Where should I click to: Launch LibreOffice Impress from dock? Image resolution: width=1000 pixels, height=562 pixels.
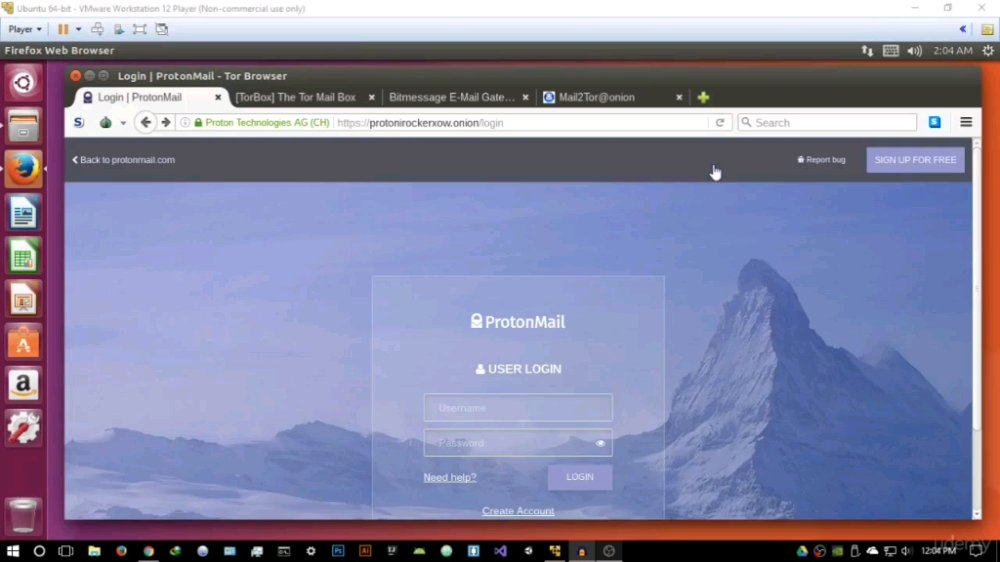(23, 299)
